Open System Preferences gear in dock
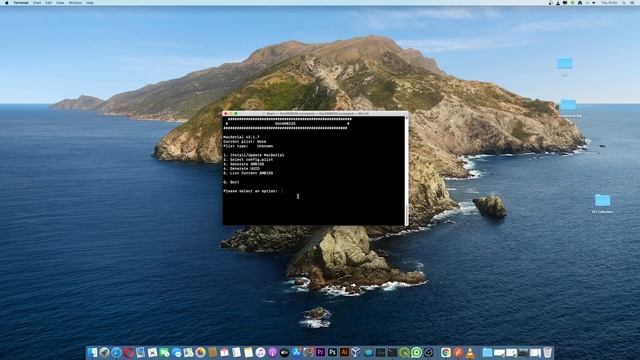This screenshot has width=640, height=360. pyautogui.click(x=308, y=352)
